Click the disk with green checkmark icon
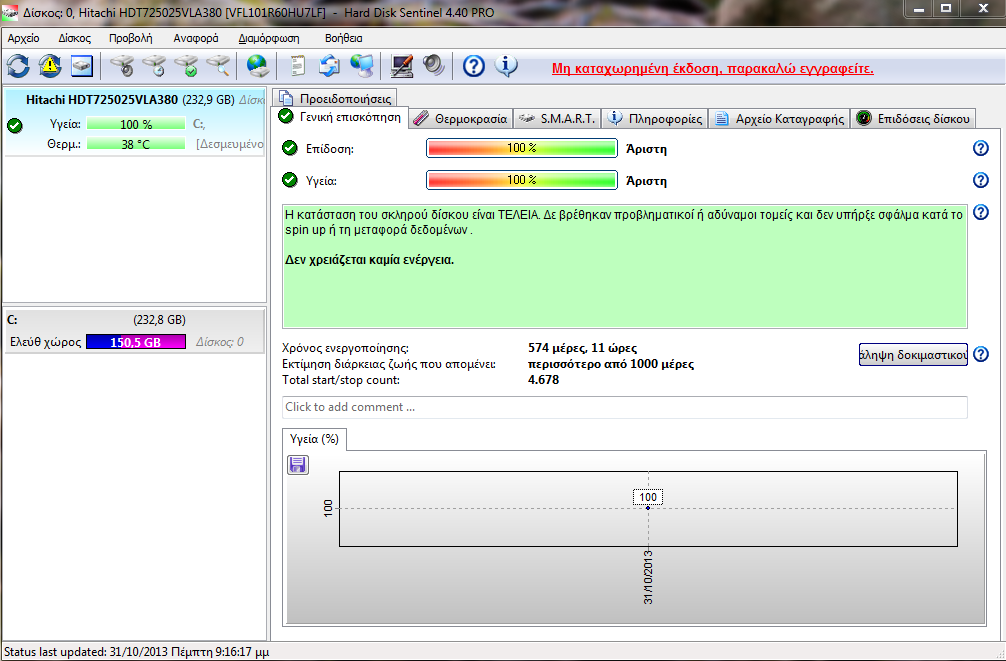The height and width of the screenshot is (661, 1006). coord(186,65)
